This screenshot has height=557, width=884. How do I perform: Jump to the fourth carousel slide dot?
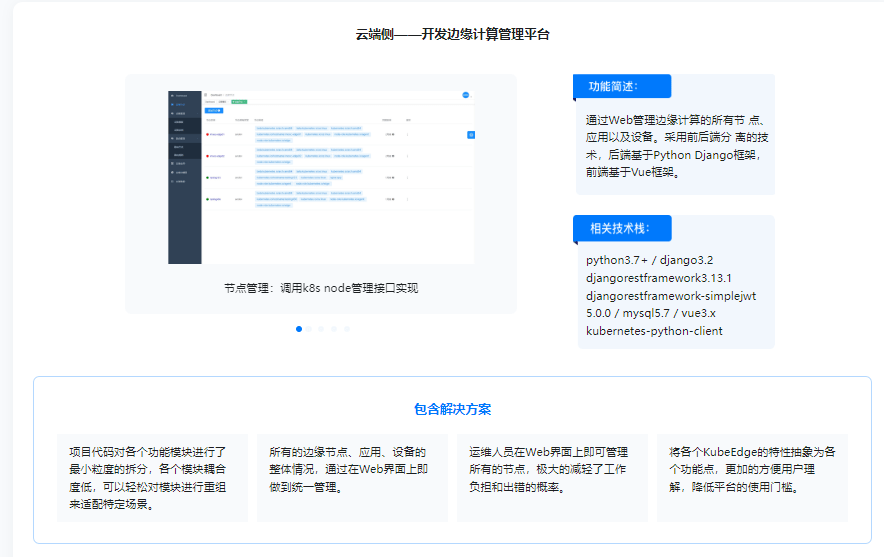334,329
